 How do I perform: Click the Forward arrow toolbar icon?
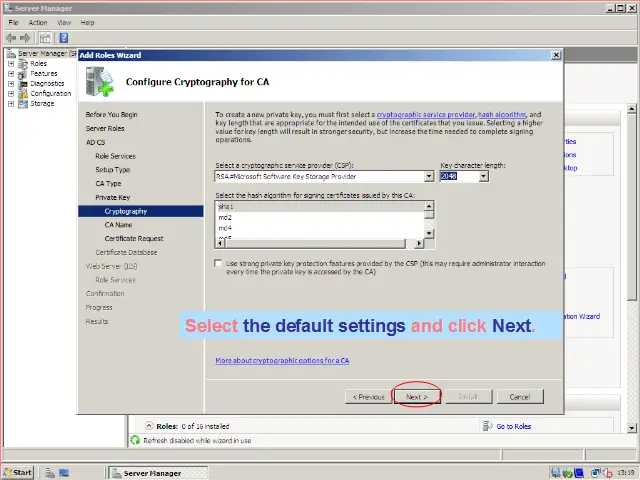pyautogui.click(x=24, y=37)
